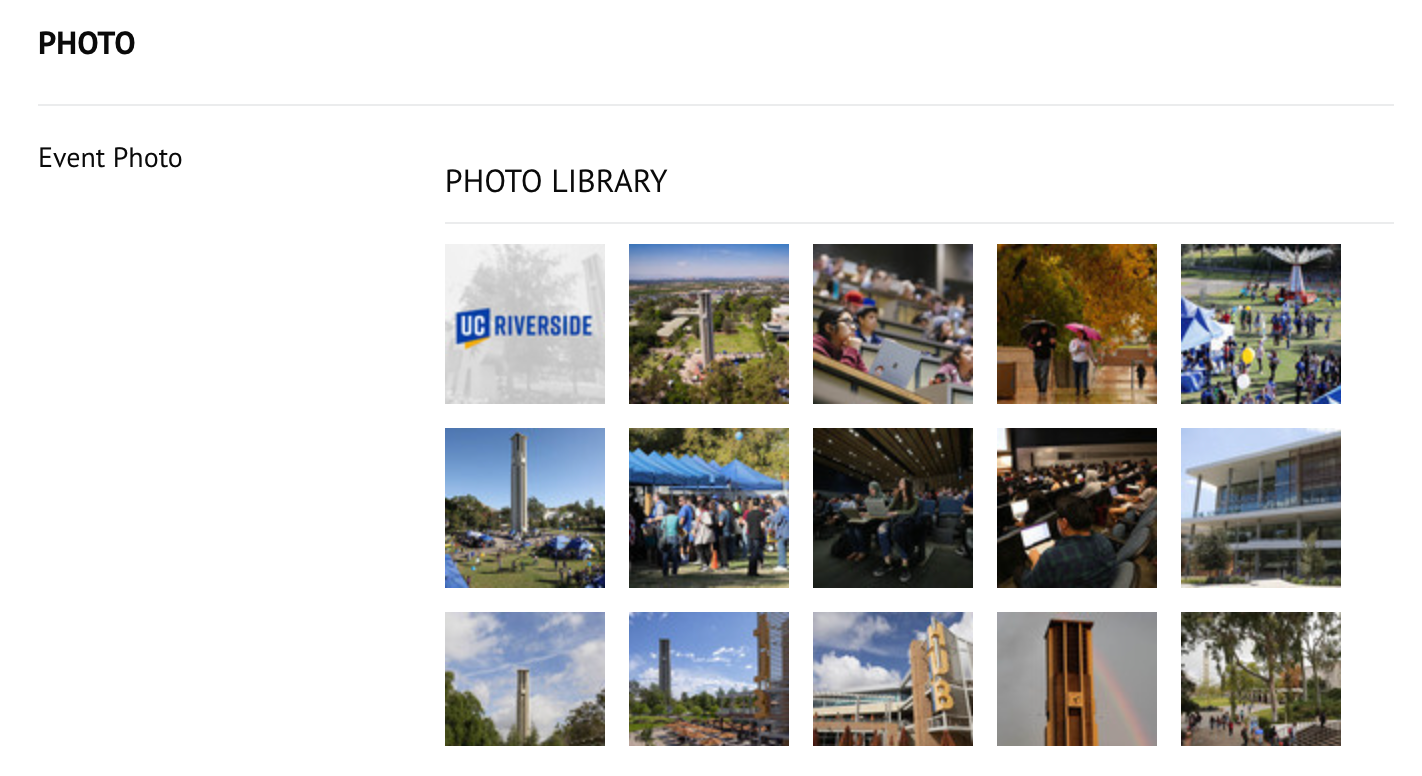
Task: Select the modern glass building photo
Action: 1261,508
